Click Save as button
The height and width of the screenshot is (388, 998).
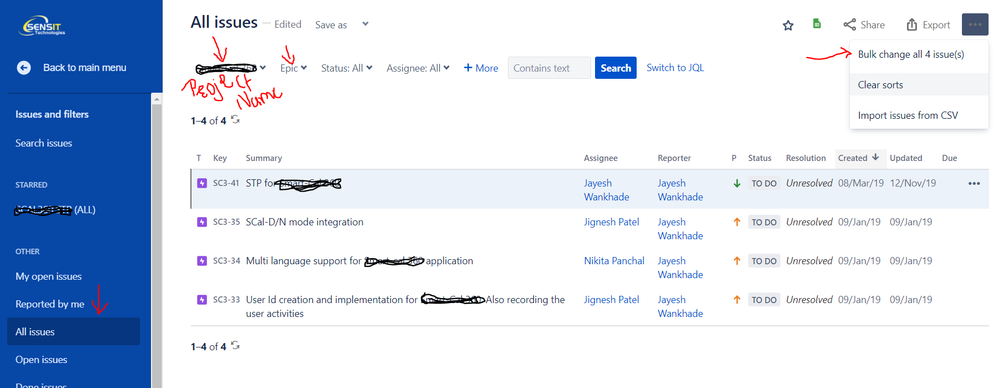coord(331,25)
